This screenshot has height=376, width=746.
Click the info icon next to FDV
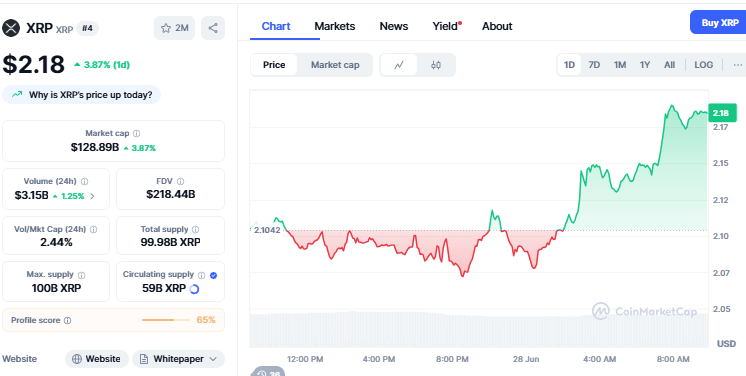click(x=180, y=181)
